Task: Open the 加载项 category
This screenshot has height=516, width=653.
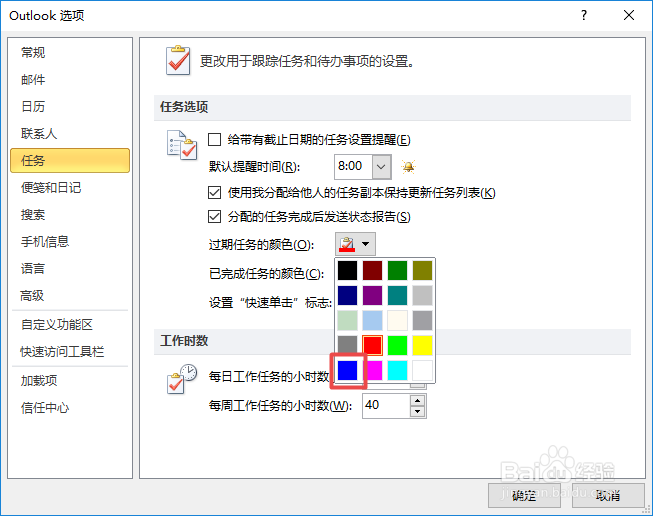Action: point(70,381)
